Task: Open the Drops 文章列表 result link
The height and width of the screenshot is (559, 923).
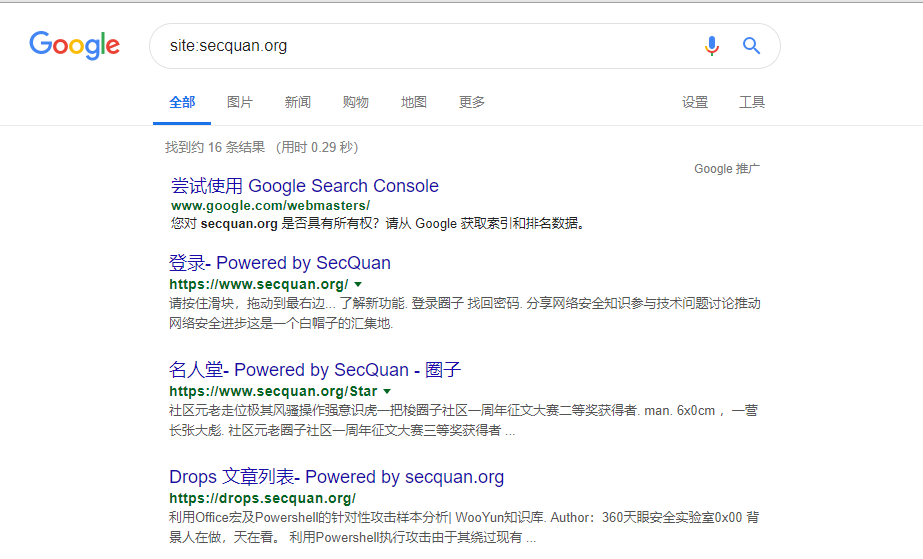Action: (x=336, y=477)
